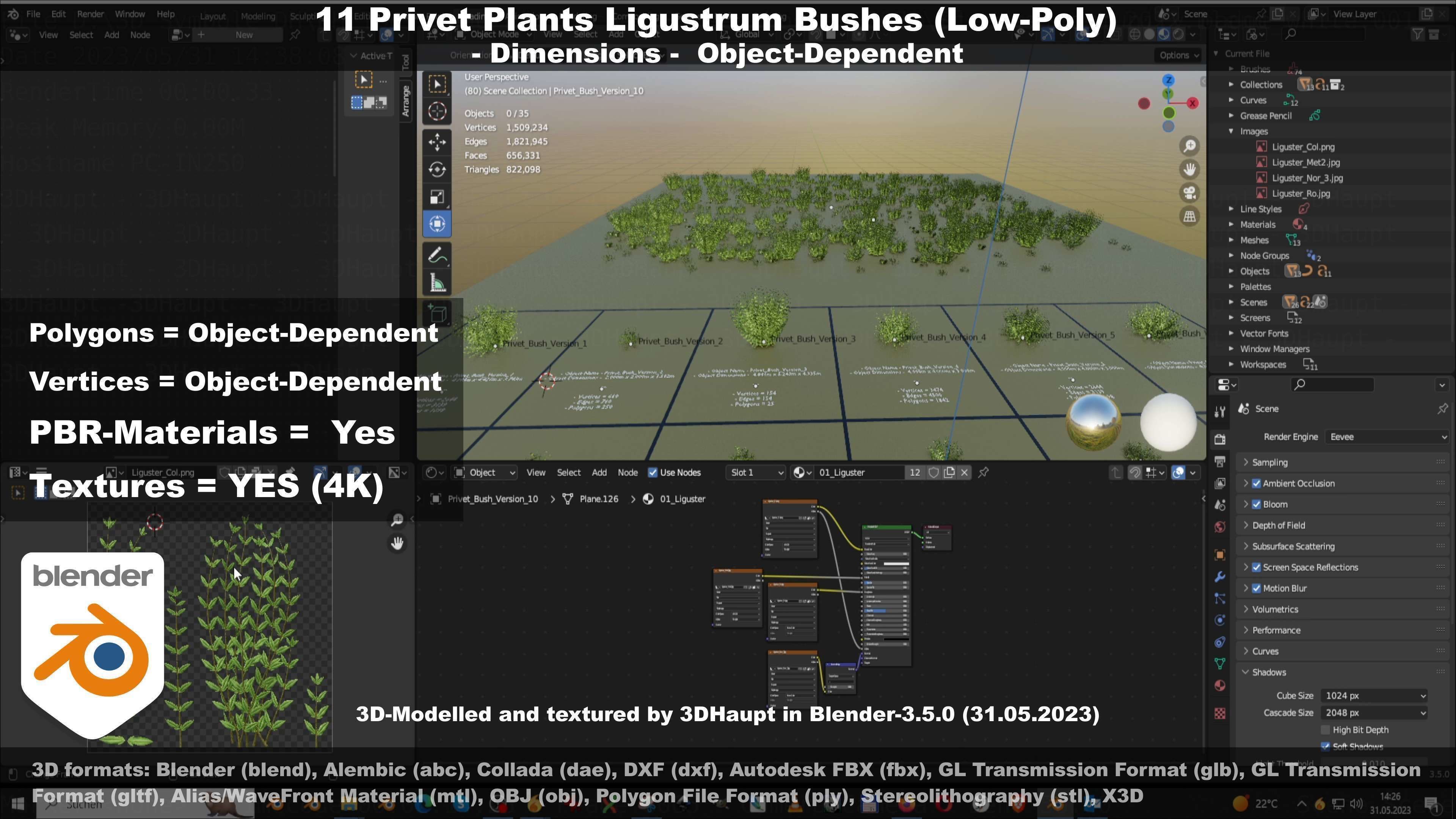Toggle camera view with the camera icon
The image size is (1456, 819).
click(1190, 193)
